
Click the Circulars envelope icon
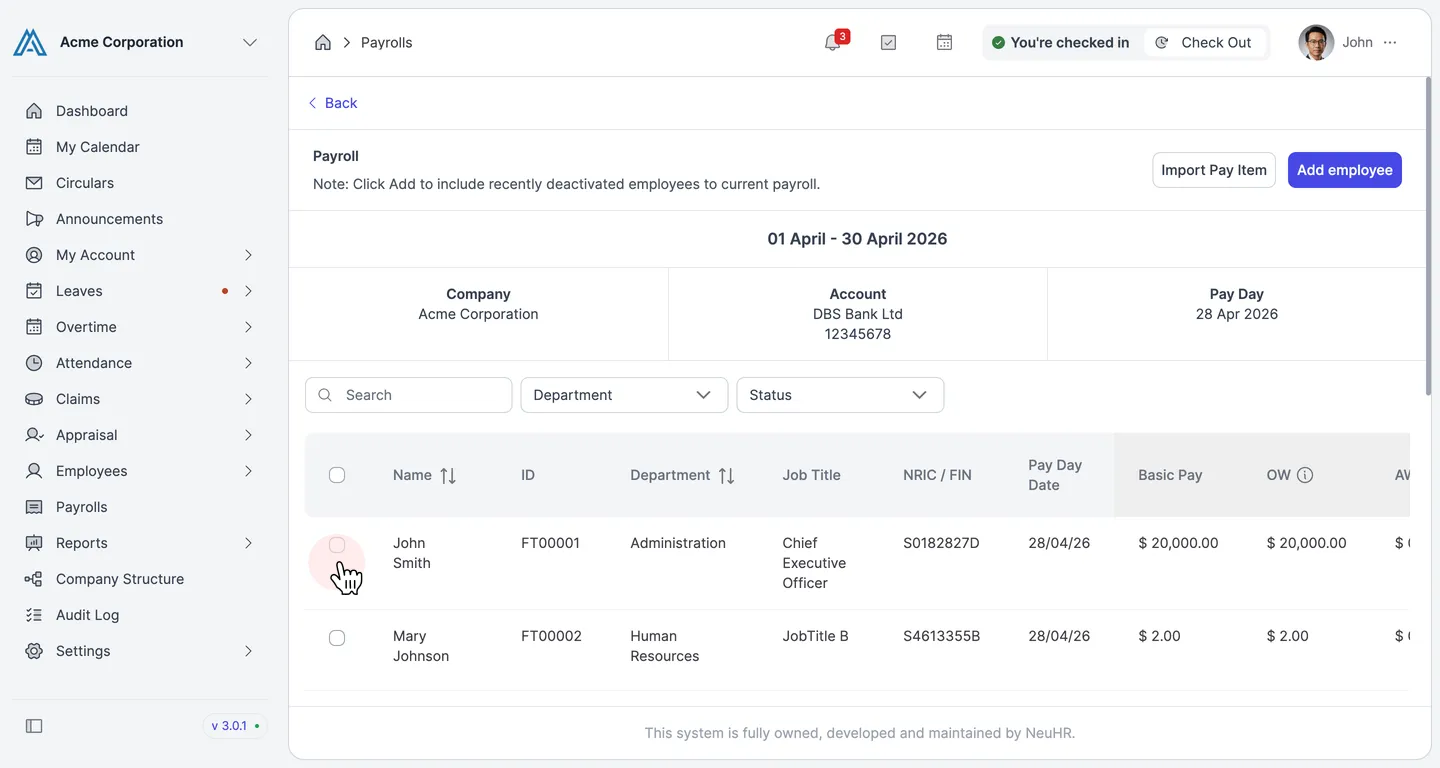(34, 183)
